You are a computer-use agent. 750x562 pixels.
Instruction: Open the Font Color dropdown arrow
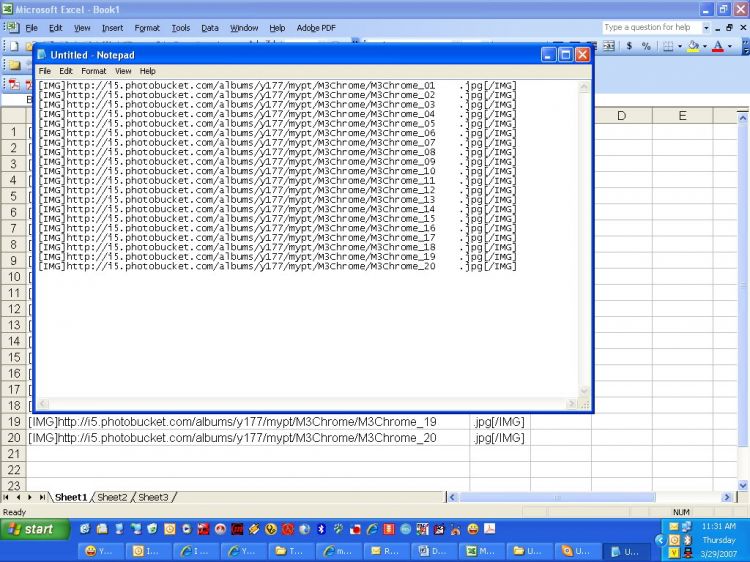click(729, 46)
